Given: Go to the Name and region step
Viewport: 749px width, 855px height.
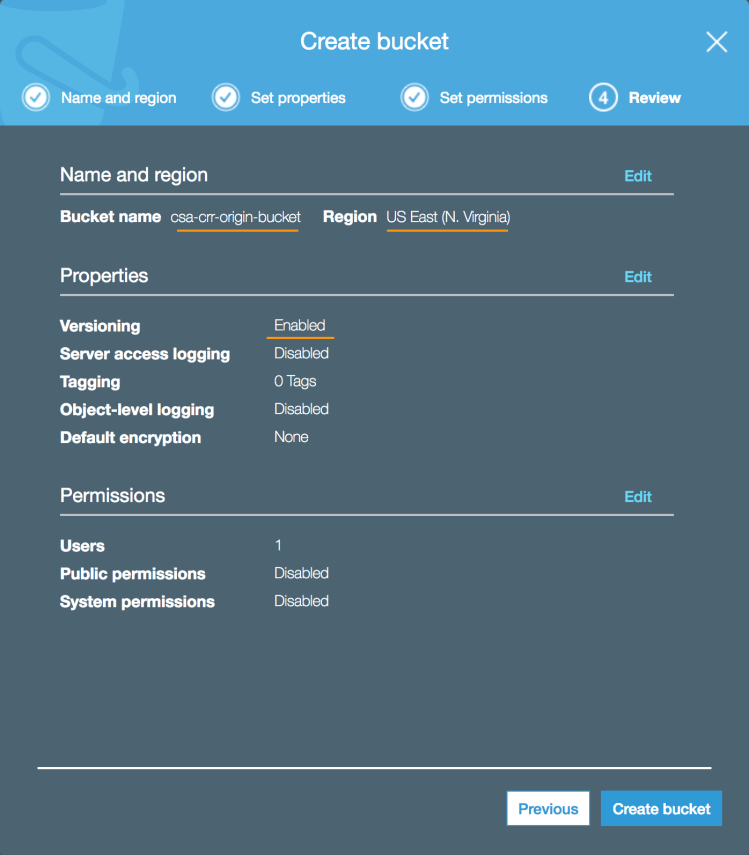Looking at the screenshot, I should 118,98.
